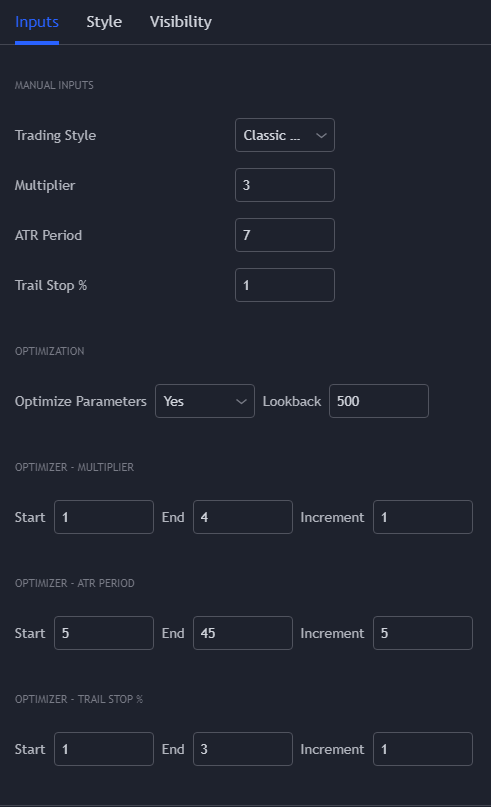This screenshot has height=807, width=491.
Task: Open the Trading Style dropdown
Action: point(285,135)
